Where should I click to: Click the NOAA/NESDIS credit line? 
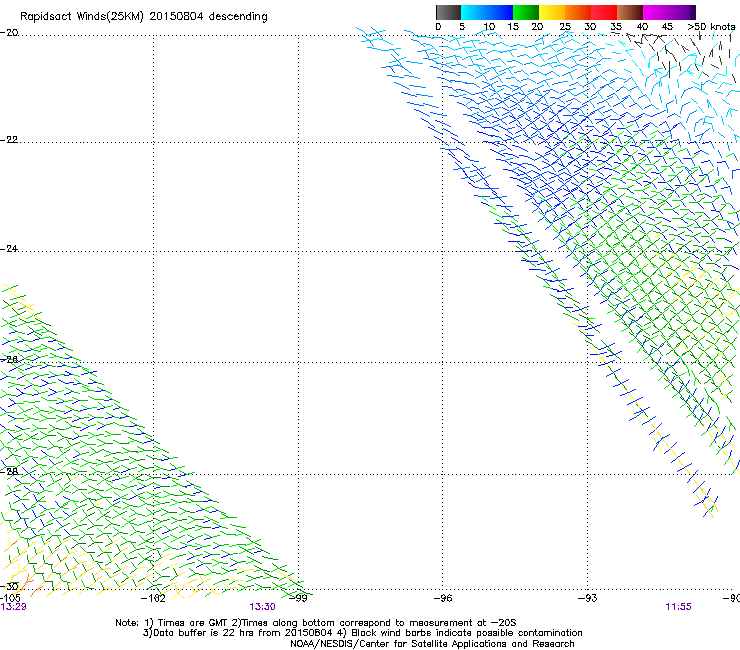(x=432, y=644)
